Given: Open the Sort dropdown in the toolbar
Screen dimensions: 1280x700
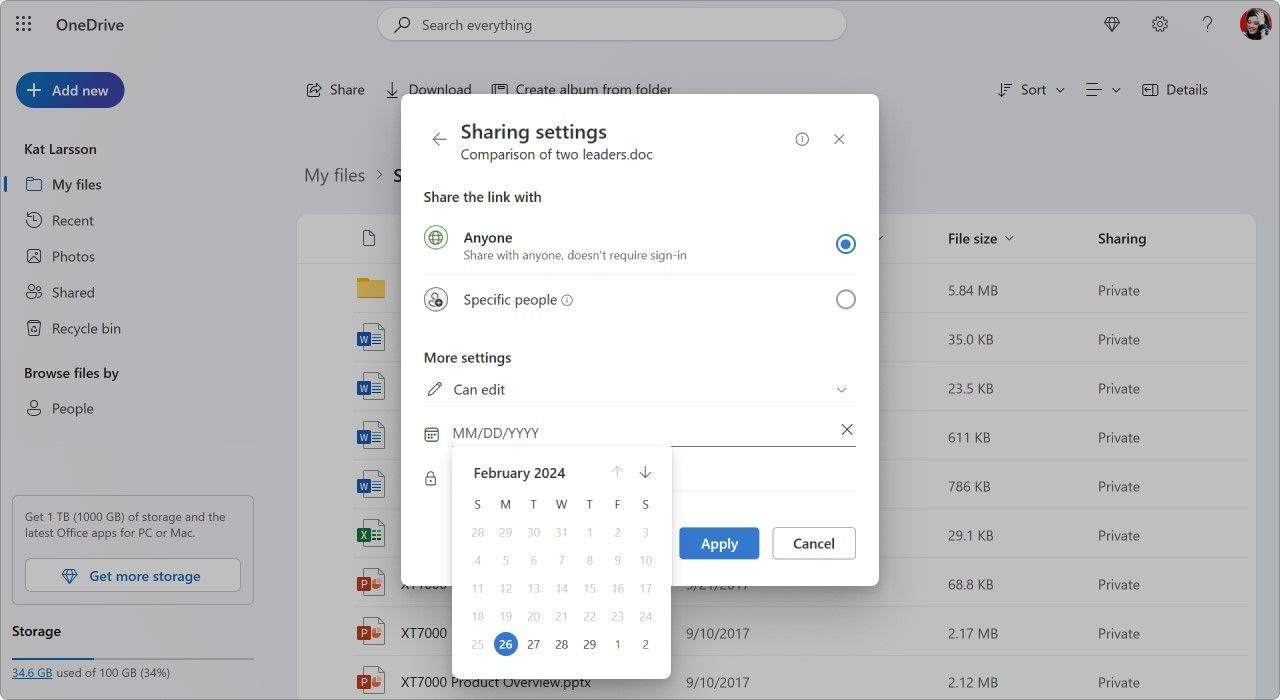Looking at the screenshot, I should (1030, 89).
